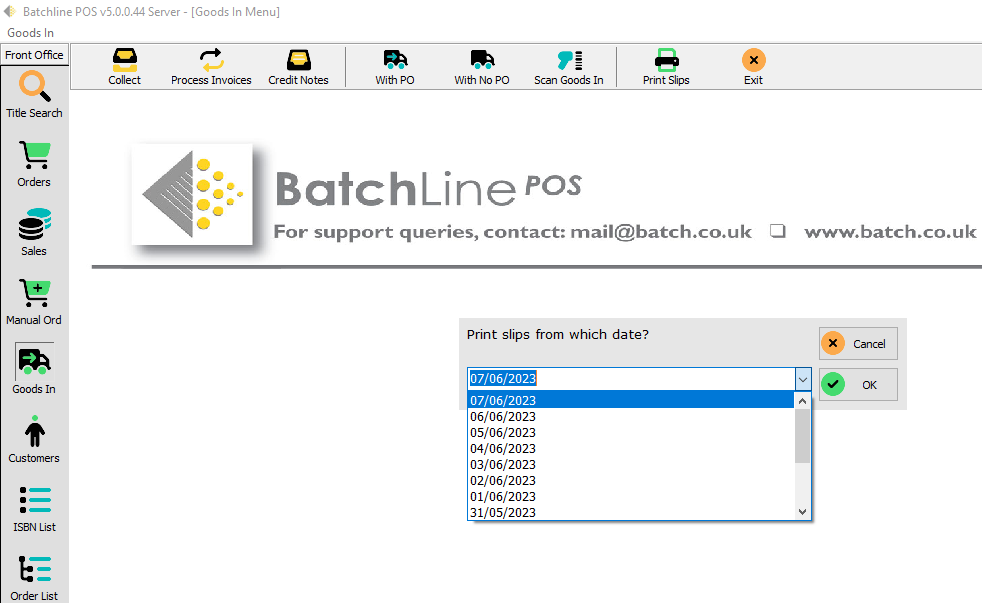Open Credit Notes in the toolbar
982x603 pixels.
pos(298,66)
